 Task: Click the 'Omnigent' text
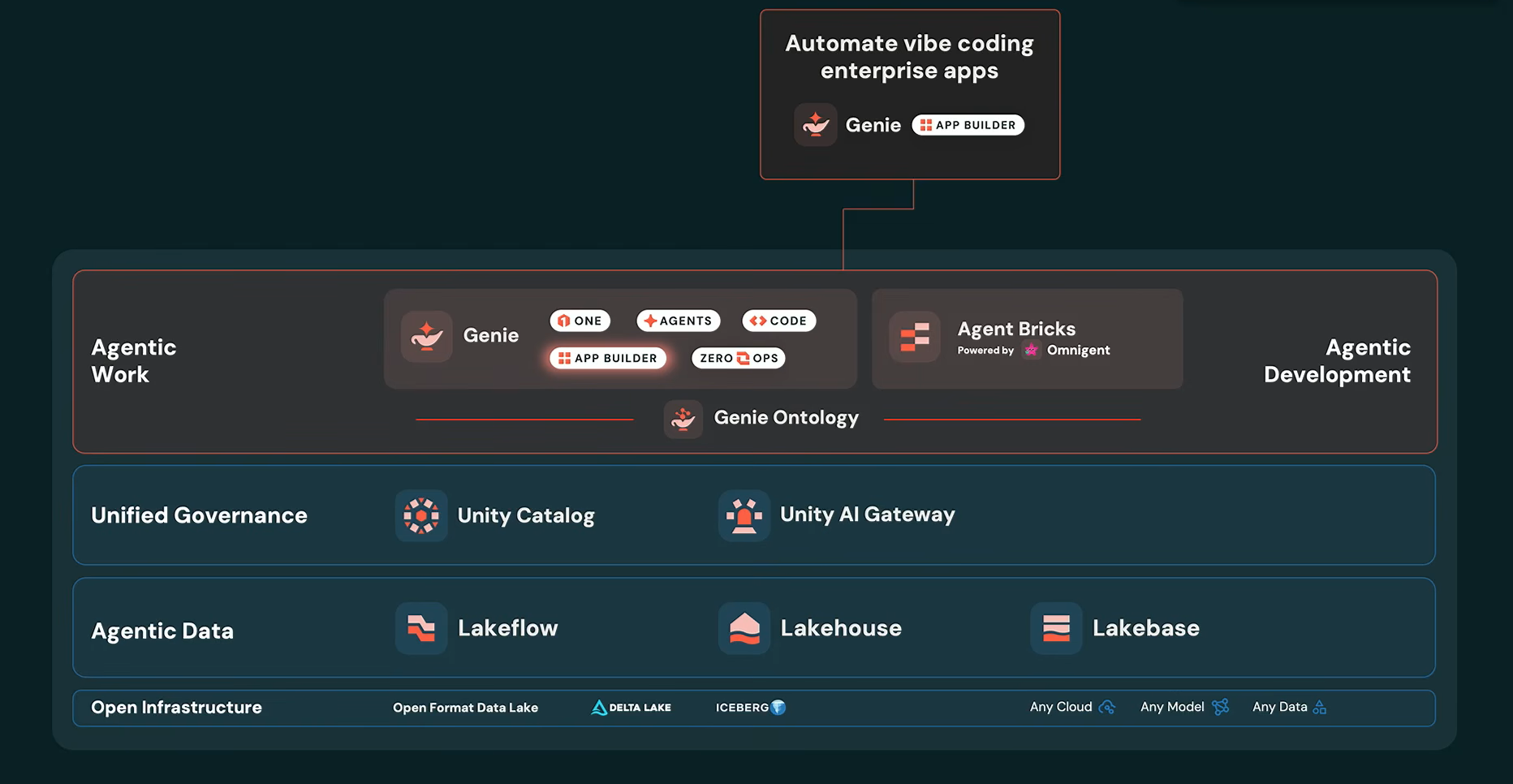click(1078, 350)
